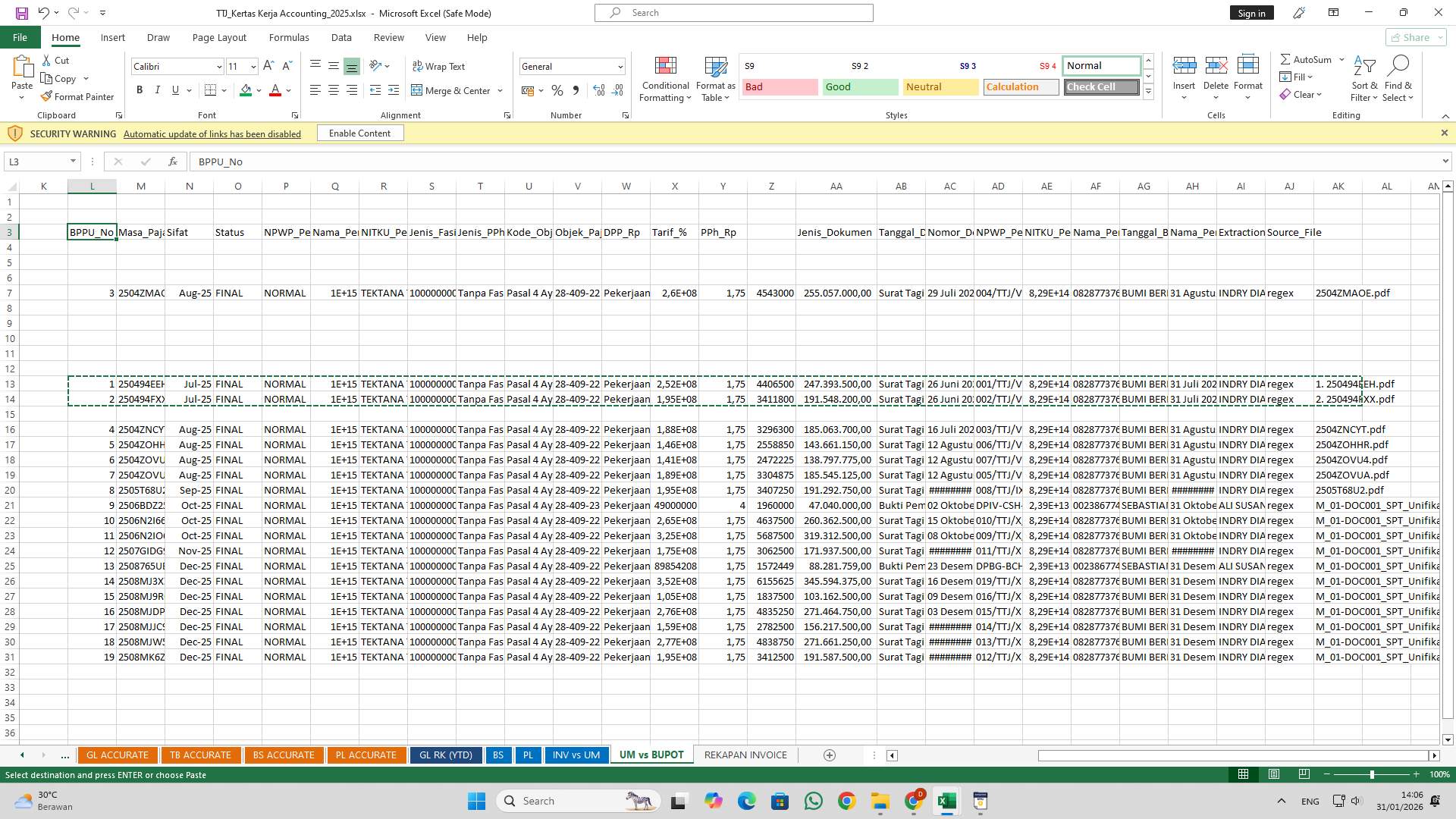Screen dimensions: 1456x819
Task: Toggle bold formatting
Action: click(x=140, y=89)
